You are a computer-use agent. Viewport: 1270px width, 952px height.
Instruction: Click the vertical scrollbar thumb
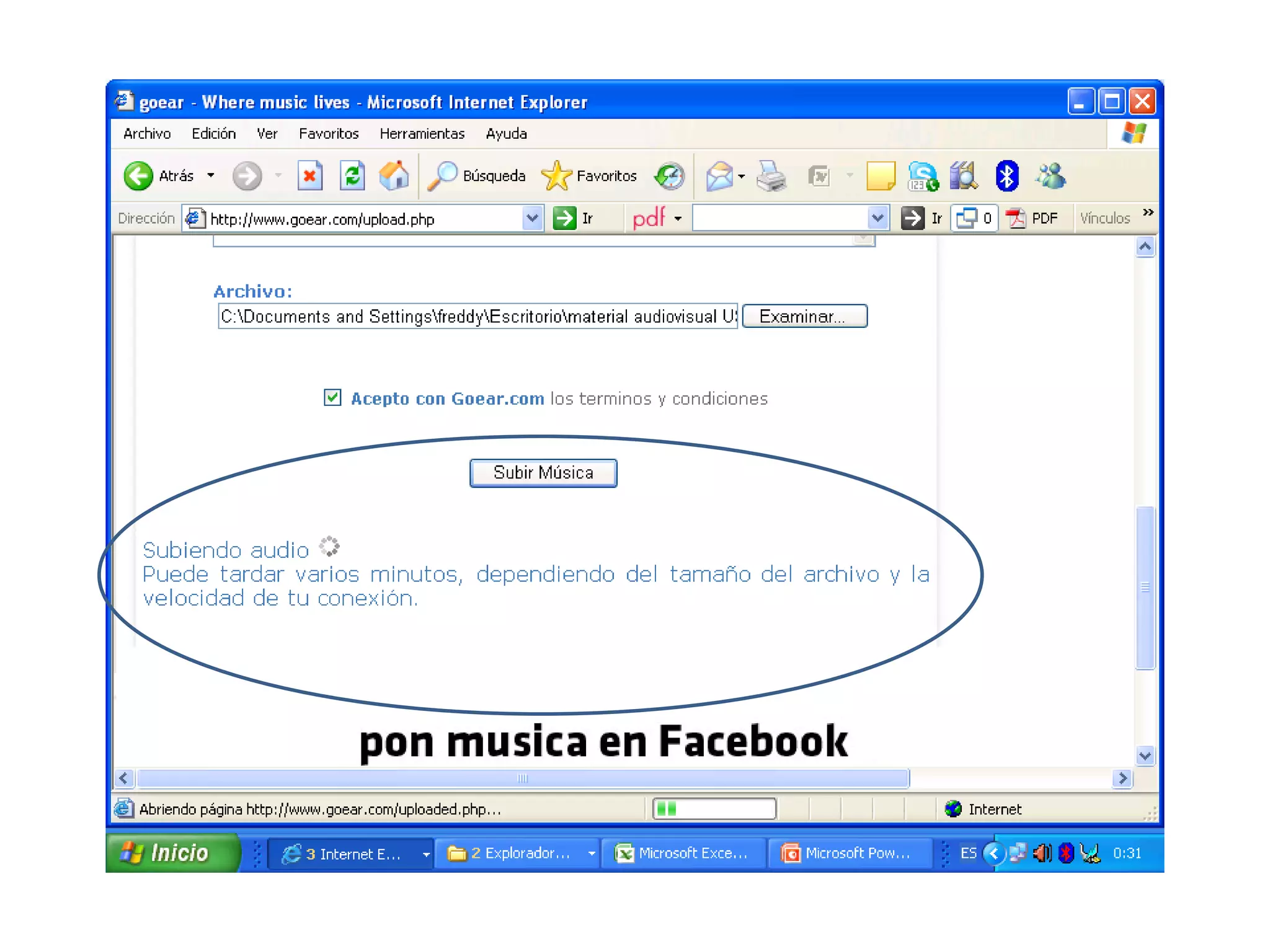point(1145,588)
